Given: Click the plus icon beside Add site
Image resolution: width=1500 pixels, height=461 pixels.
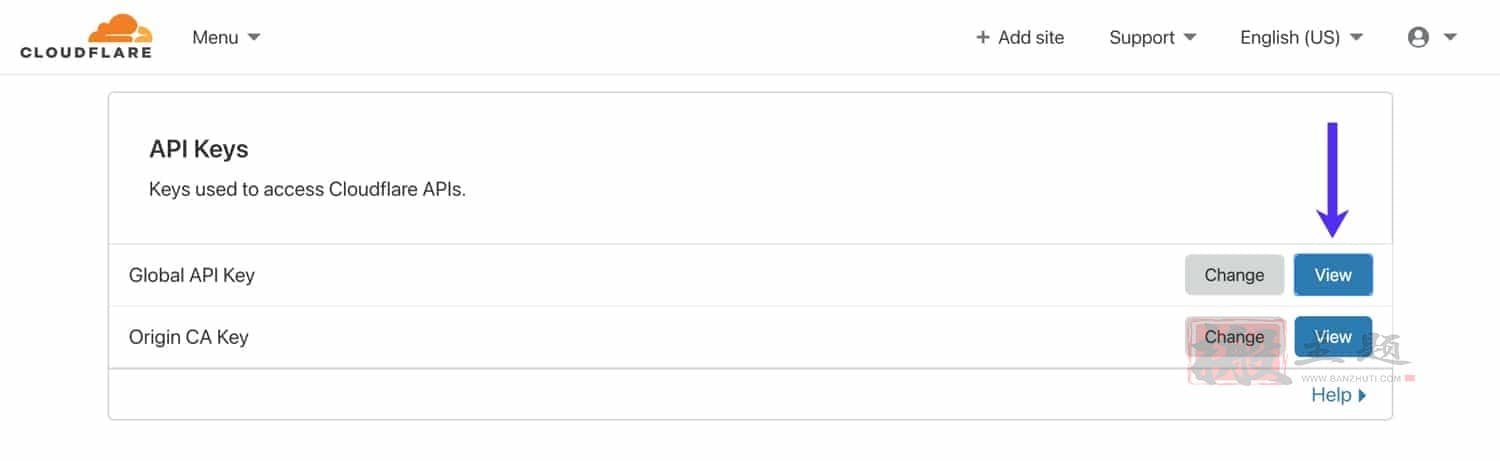Looking at the screenshot, I should [x=982, y=38].
